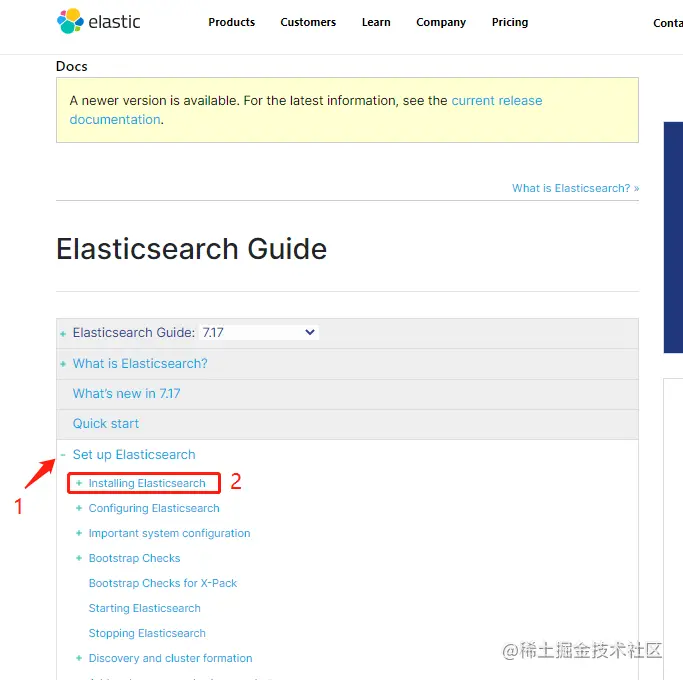The height and width of the screenshot is (680, 683).
Task: Expand the Elasticsearch Guide plus icon
Action: click(x=63, y=334)
